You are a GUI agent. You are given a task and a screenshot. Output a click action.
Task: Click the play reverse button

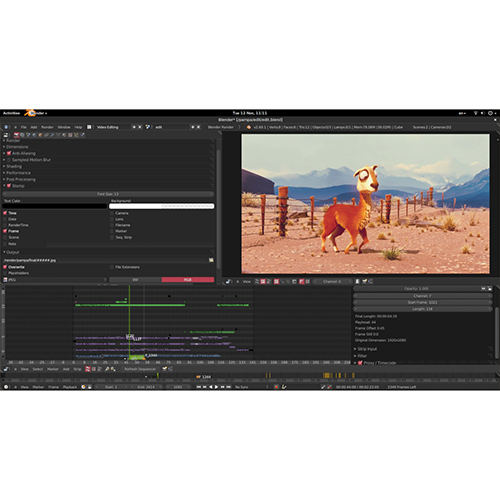(x=211, y=387)
